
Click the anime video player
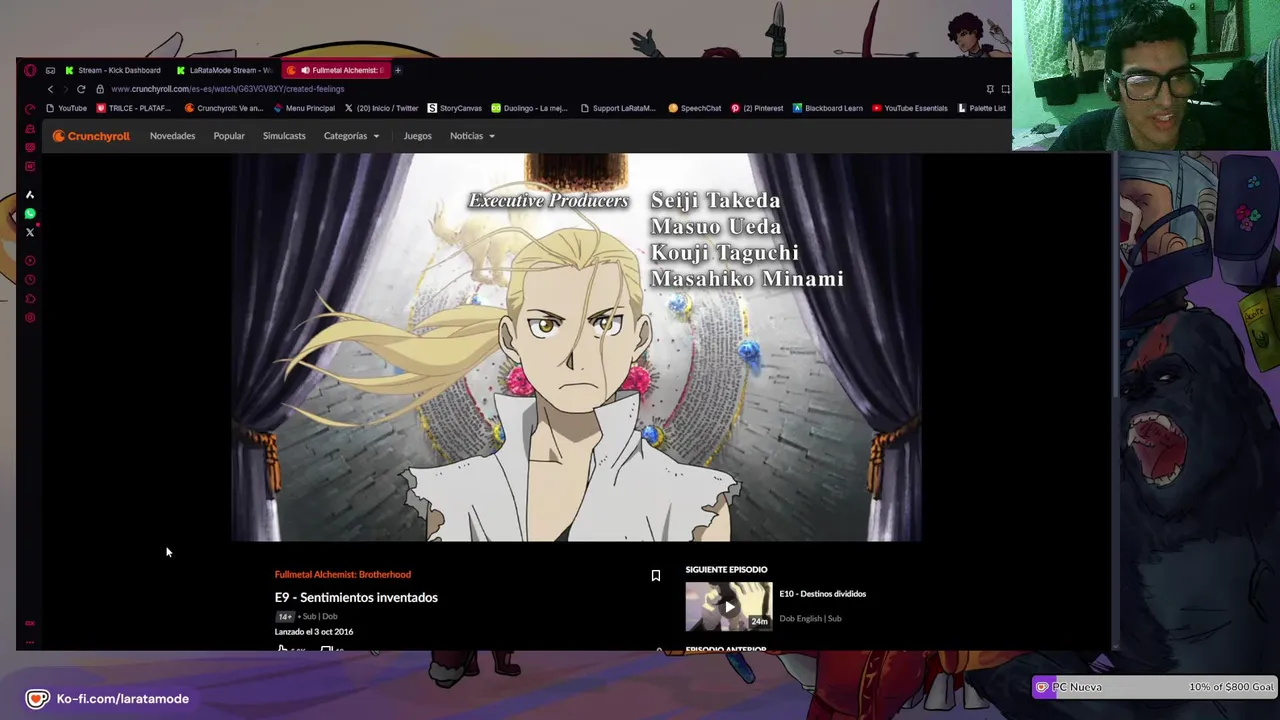[x=576, y=348]
